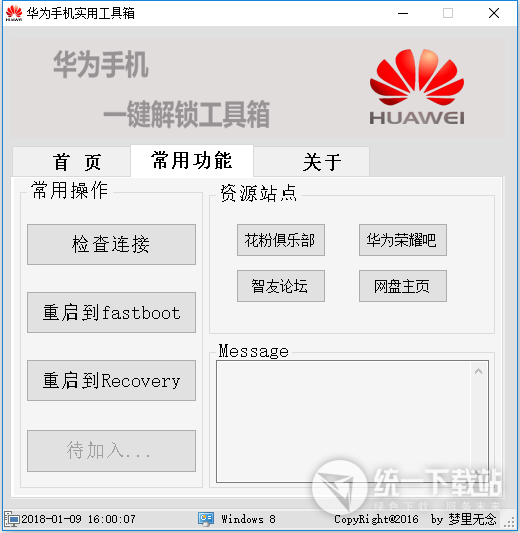This screenshot has height=533, width=520.
Task: Select the 常用功能 tab
Action: point(192,161)
